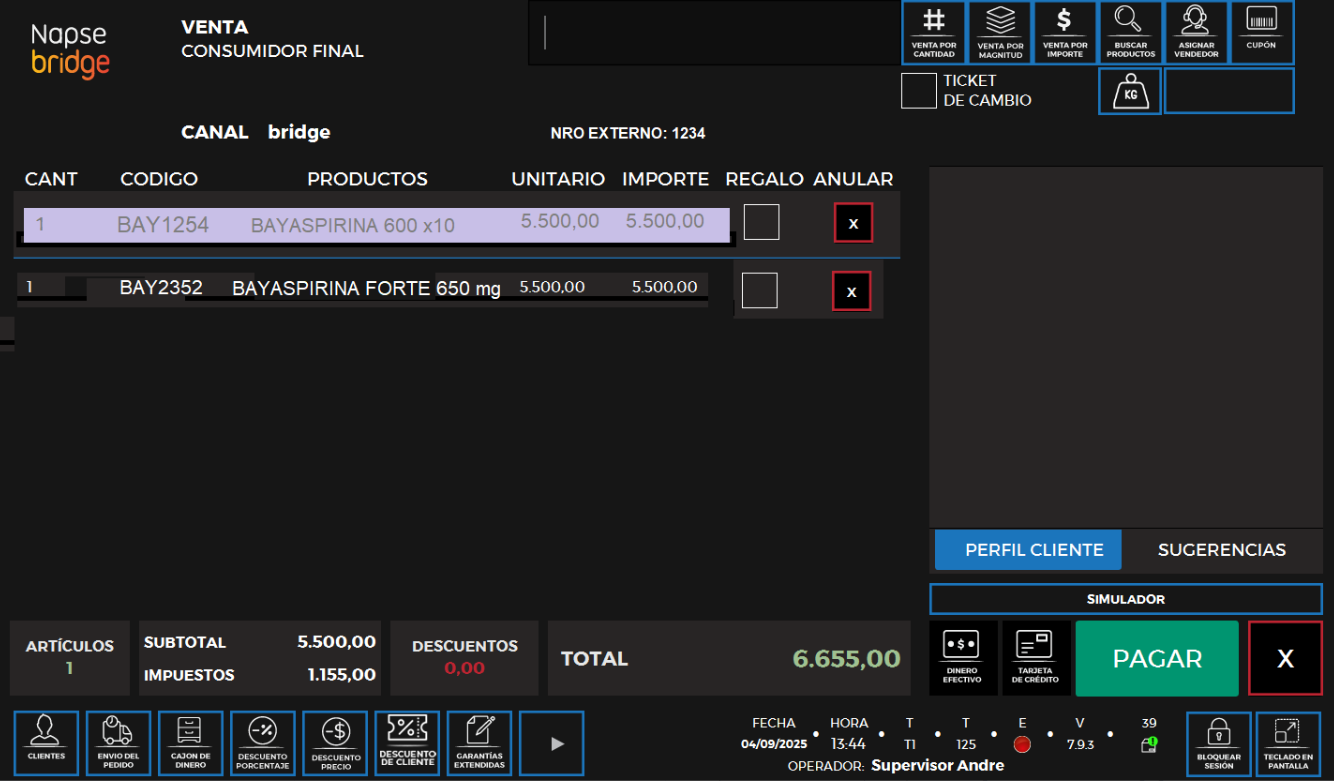This screenshot has width=1334, height=781.
Task: Open the Cupón barcode button
Action: 1262,33
